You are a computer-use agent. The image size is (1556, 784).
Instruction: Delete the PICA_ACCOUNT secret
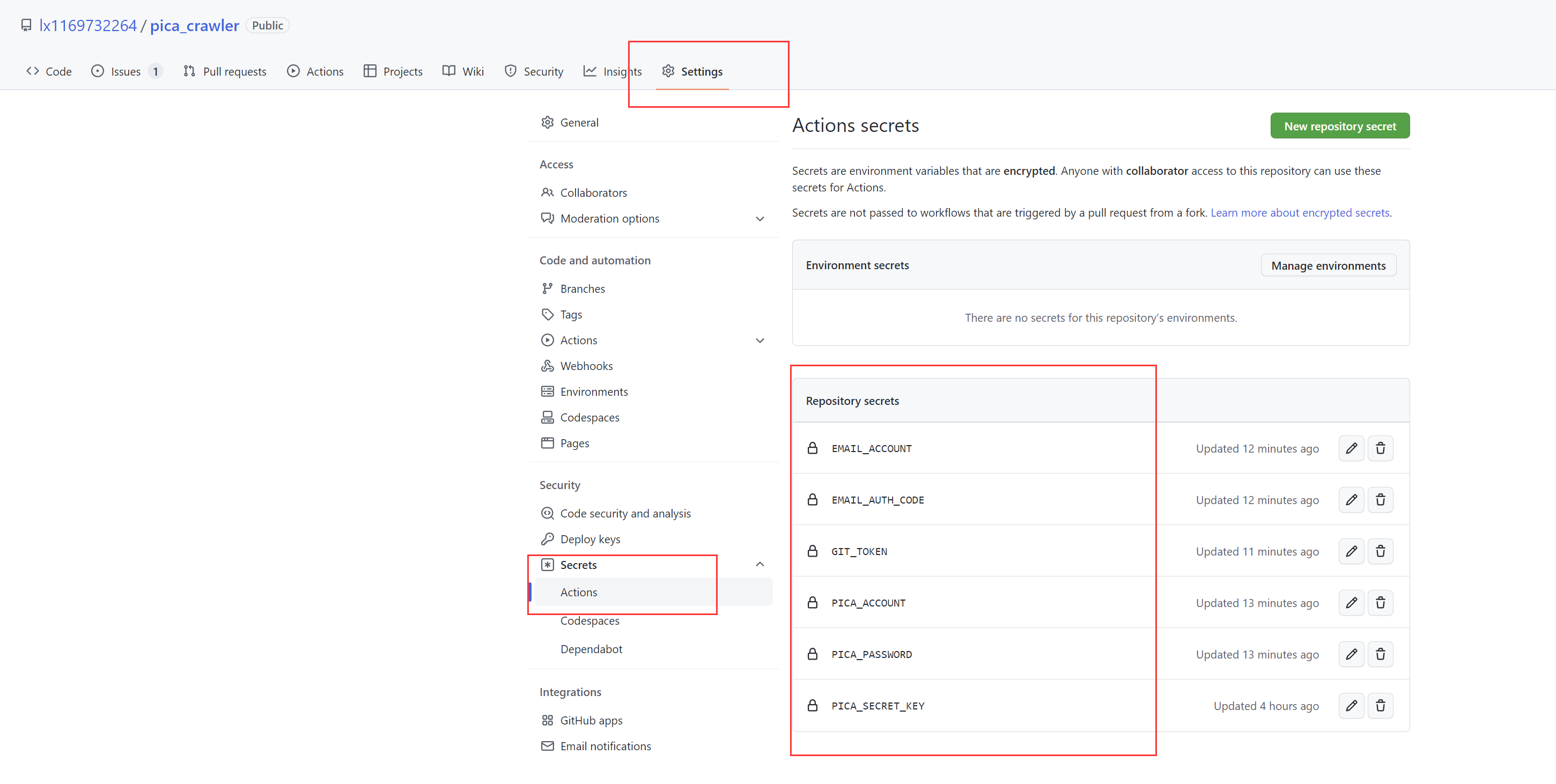click(1380, 602)
